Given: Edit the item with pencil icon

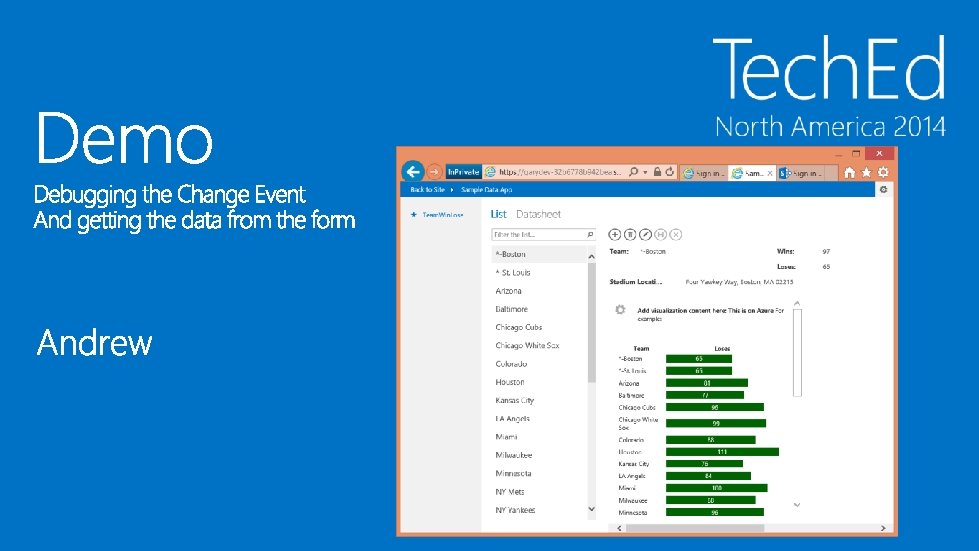Looking at the screenshot, I should pyautogui.click(x=646, y=235).
